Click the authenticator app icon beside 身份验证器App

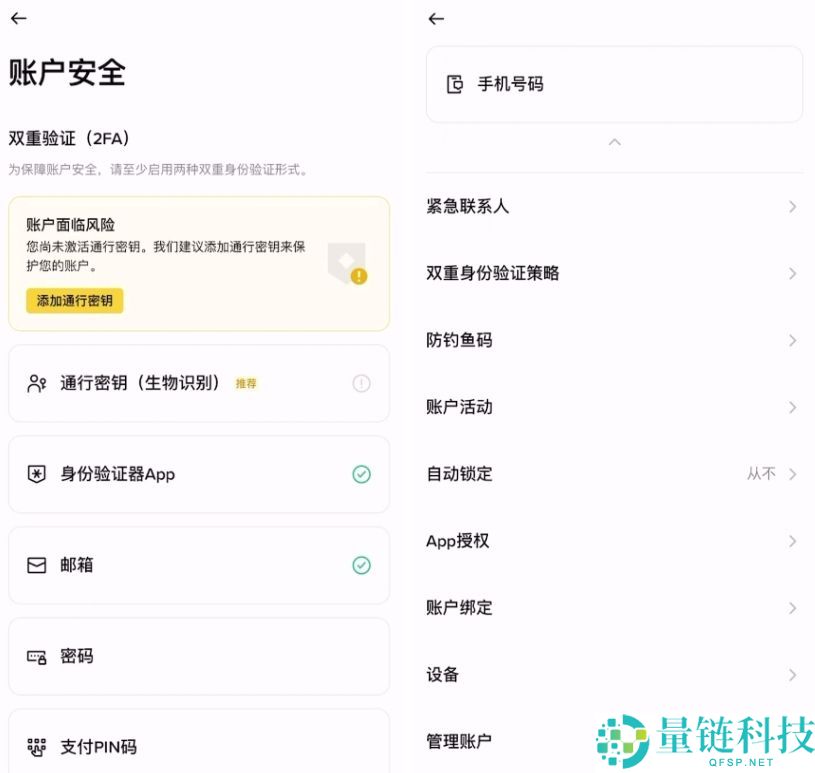point(39,474)
